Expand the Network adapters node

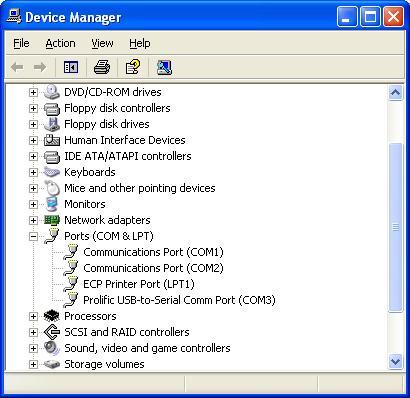[x=33, y=220]
